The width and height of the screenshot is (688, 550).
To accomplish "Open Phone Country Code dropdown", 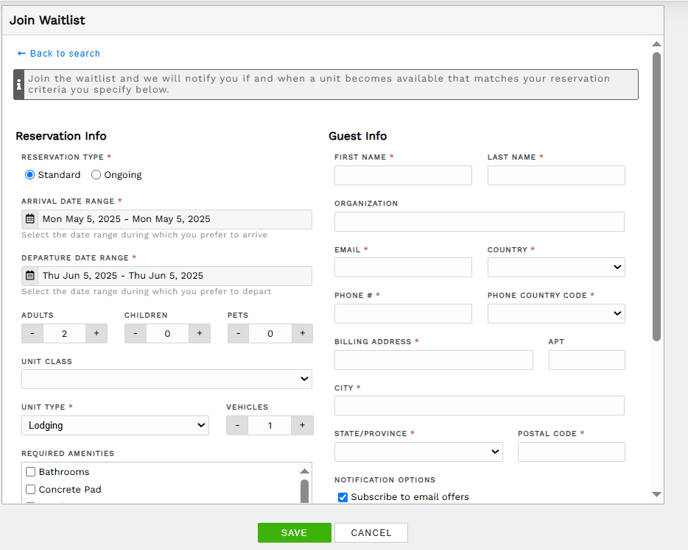I will 556,313.
